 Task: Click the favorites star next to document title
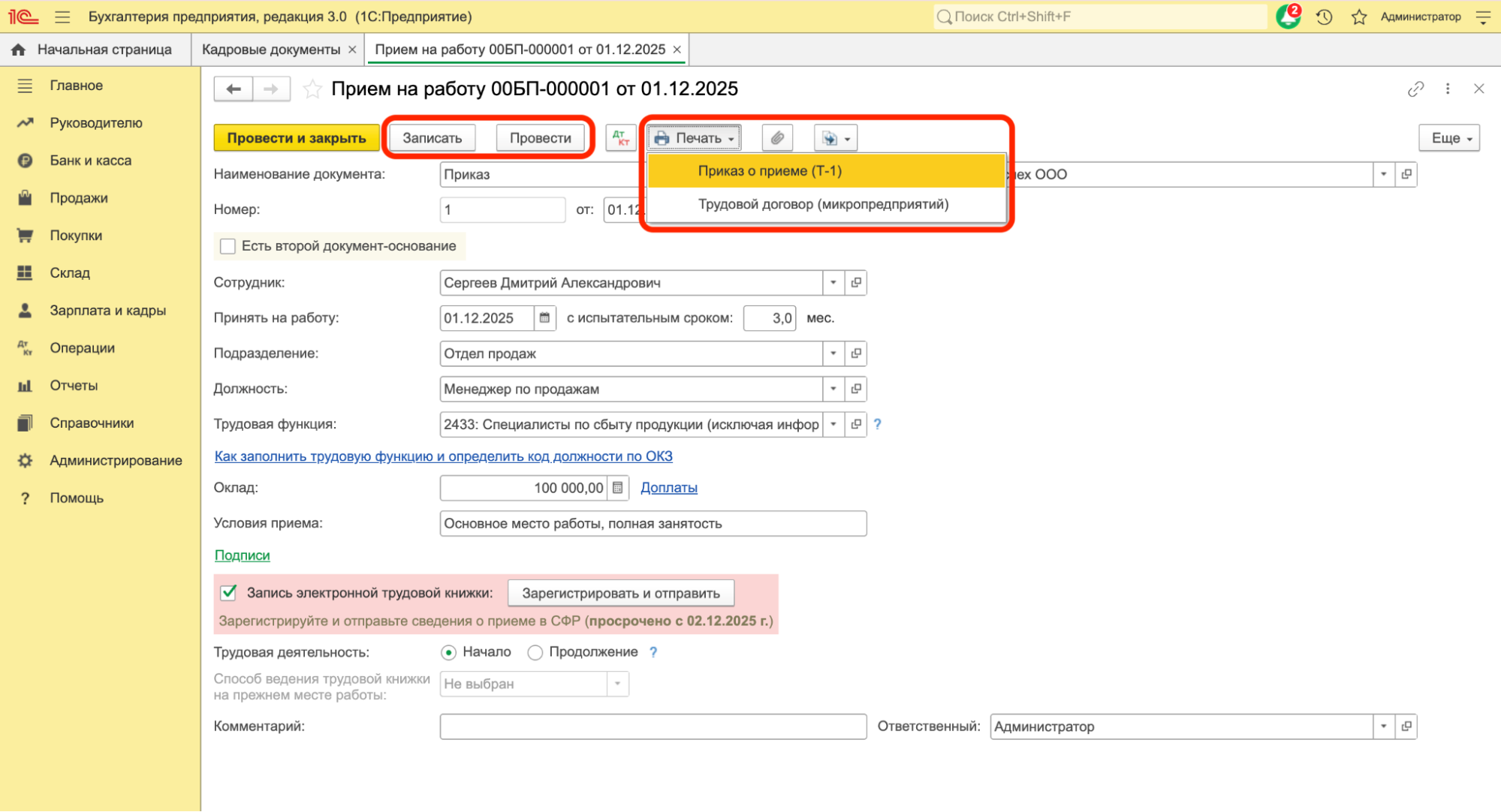tap(312, 89)
